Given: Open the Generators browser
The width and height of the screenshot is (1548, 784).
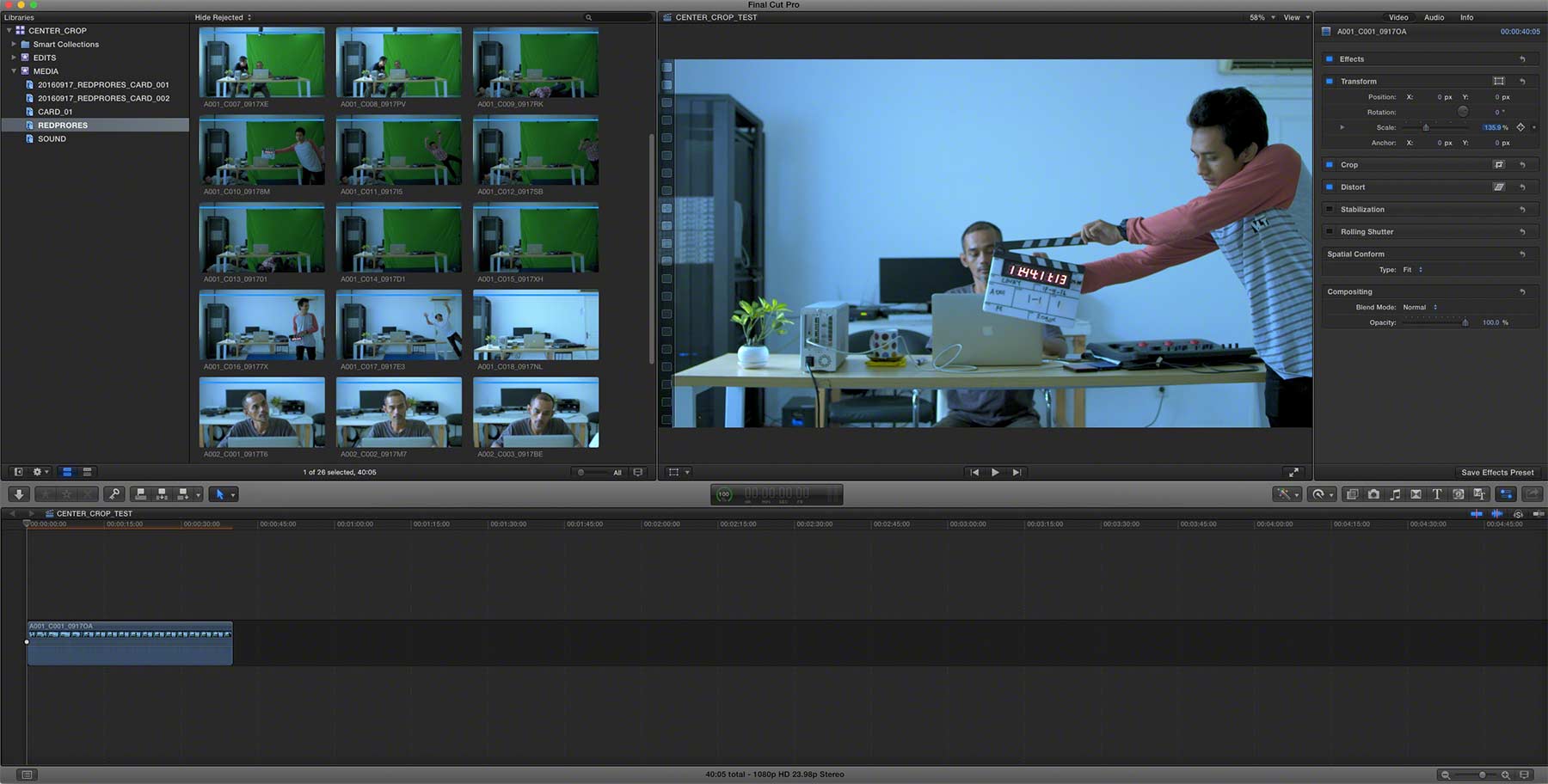Looking at the screenshot, I should [1459, 494].
